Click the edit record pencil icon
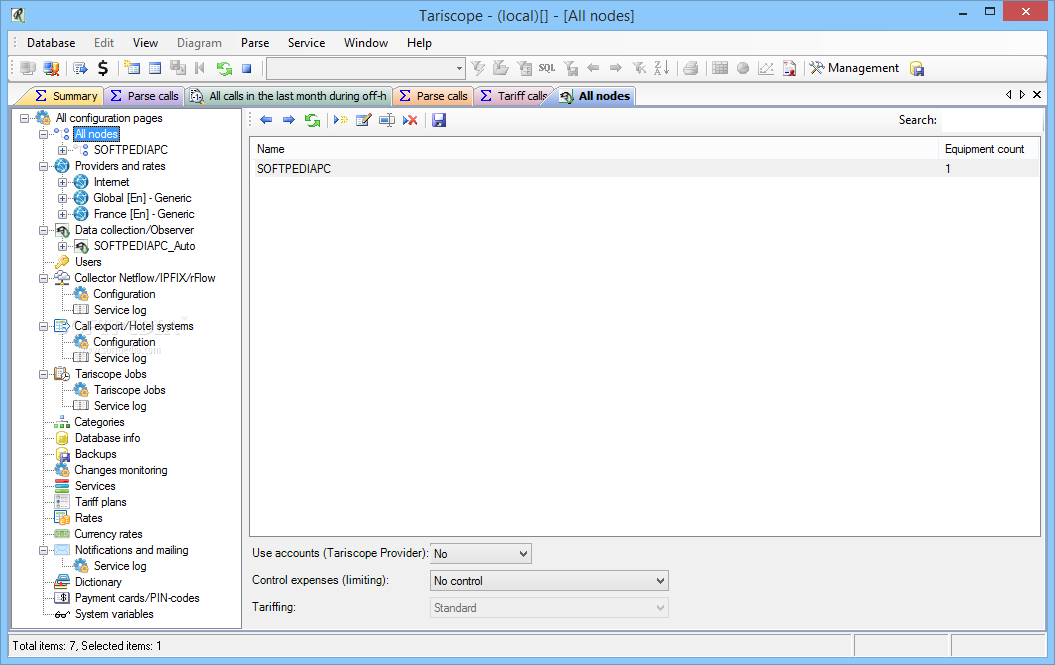The image size is (1055, 665). pos(363,120)
